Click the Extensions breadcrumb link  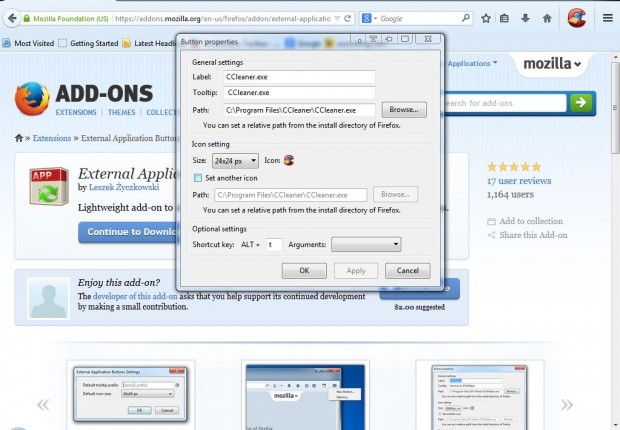(x=52, y=138)
